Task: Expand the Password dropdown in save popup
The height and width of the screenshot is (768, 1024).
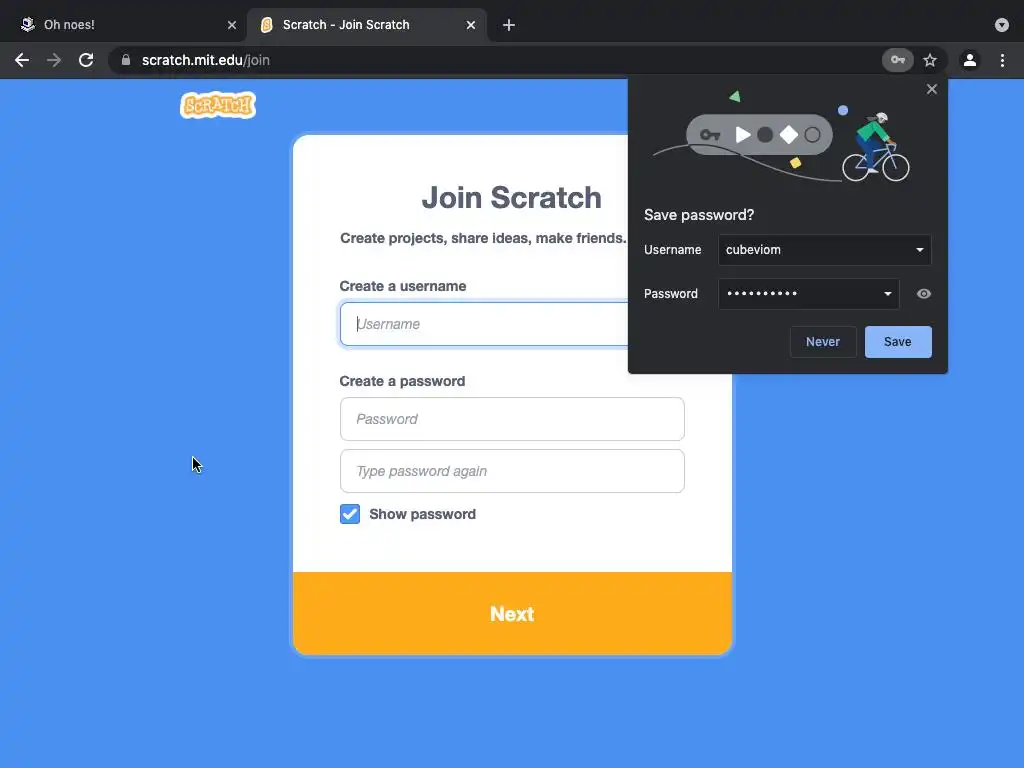Action: click(x=888, y=294)
